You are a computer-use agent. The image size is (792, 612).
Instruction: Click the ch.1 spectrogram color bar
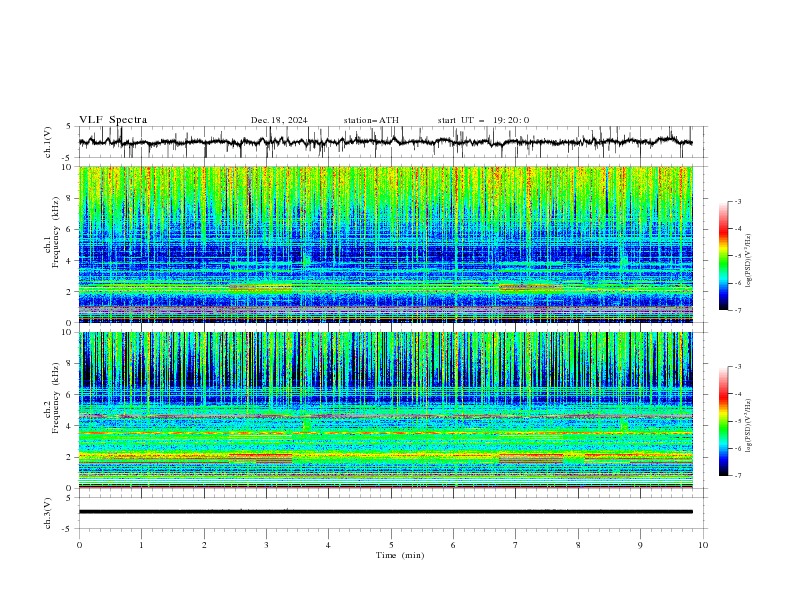pyautogui.click(x=723, y=256)
